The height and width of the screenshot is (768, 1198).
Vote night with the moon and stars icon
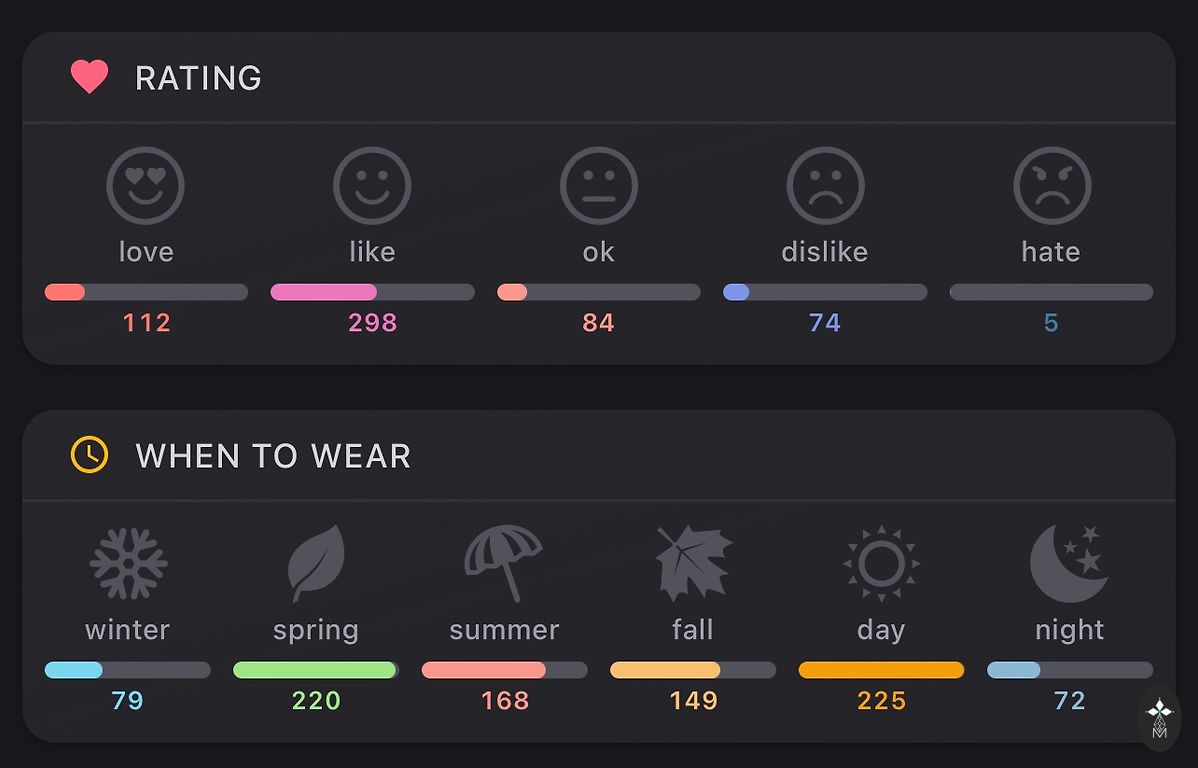coord(1069,564)
